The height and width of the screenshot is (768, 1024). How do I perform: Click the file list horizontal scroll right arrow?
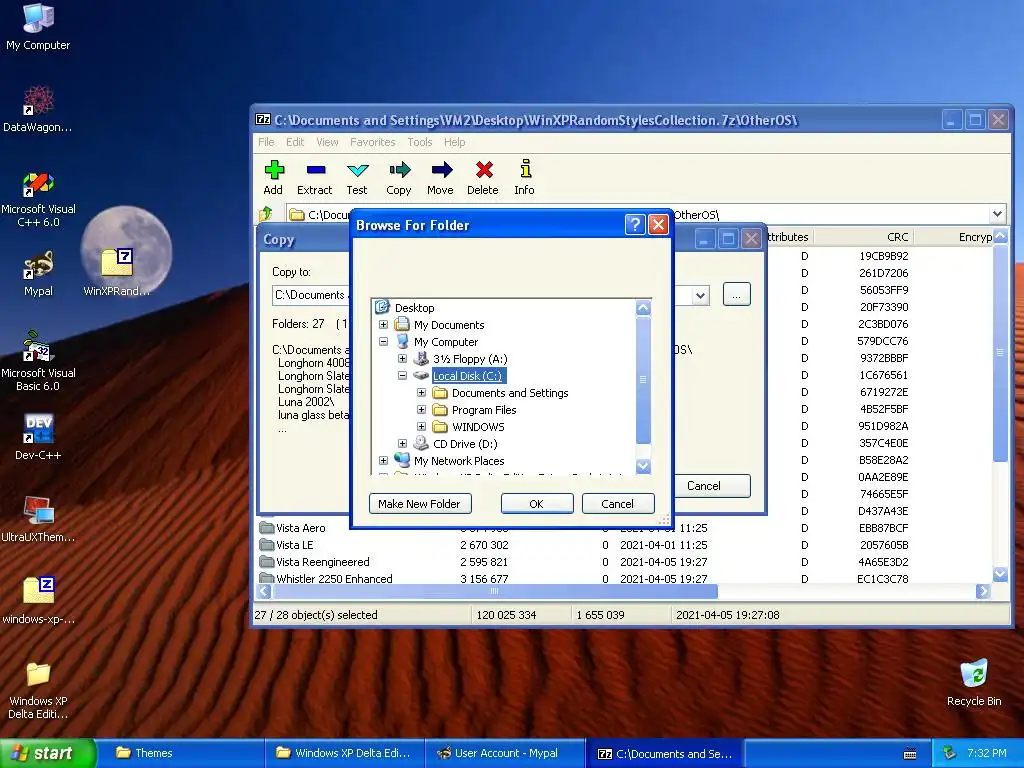tap(983, 592)
